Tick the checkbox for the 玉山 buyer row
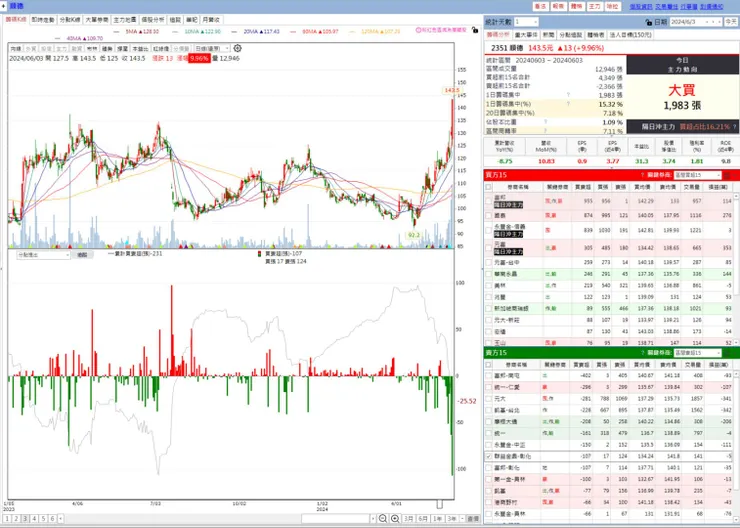The height and width of the screenshot is (528, 740). click(488, 343)
